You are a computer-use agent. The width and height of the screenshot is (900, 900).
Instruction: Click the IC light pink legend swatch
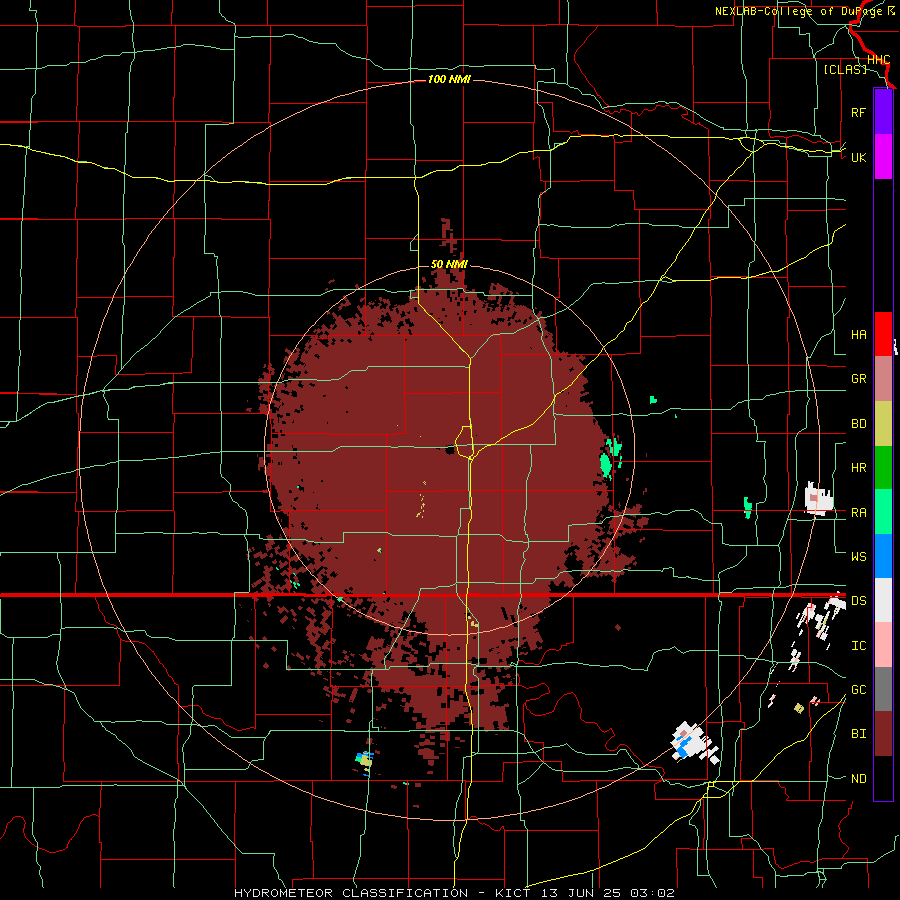883,645
